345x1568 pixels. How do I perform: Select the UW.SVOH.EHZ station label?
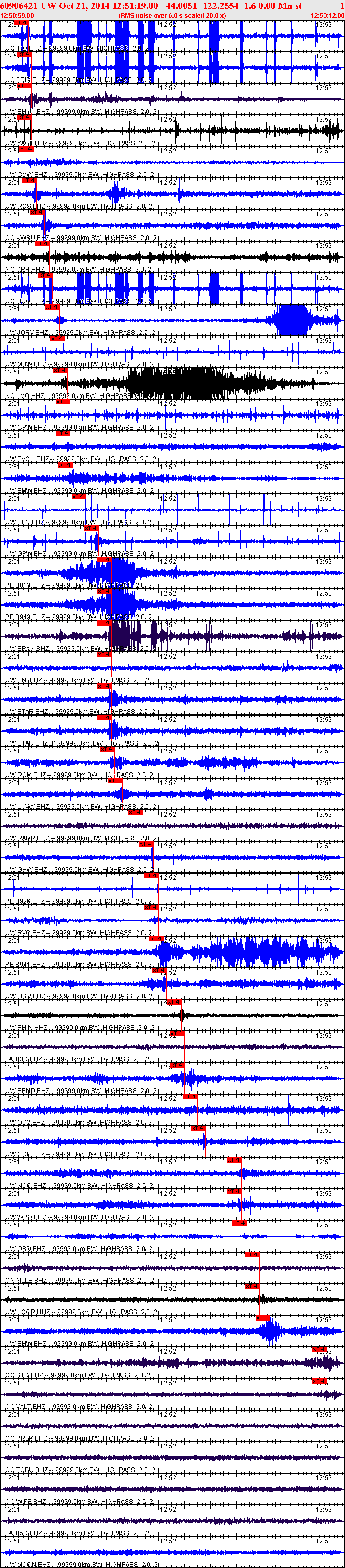tap(27, 460)
